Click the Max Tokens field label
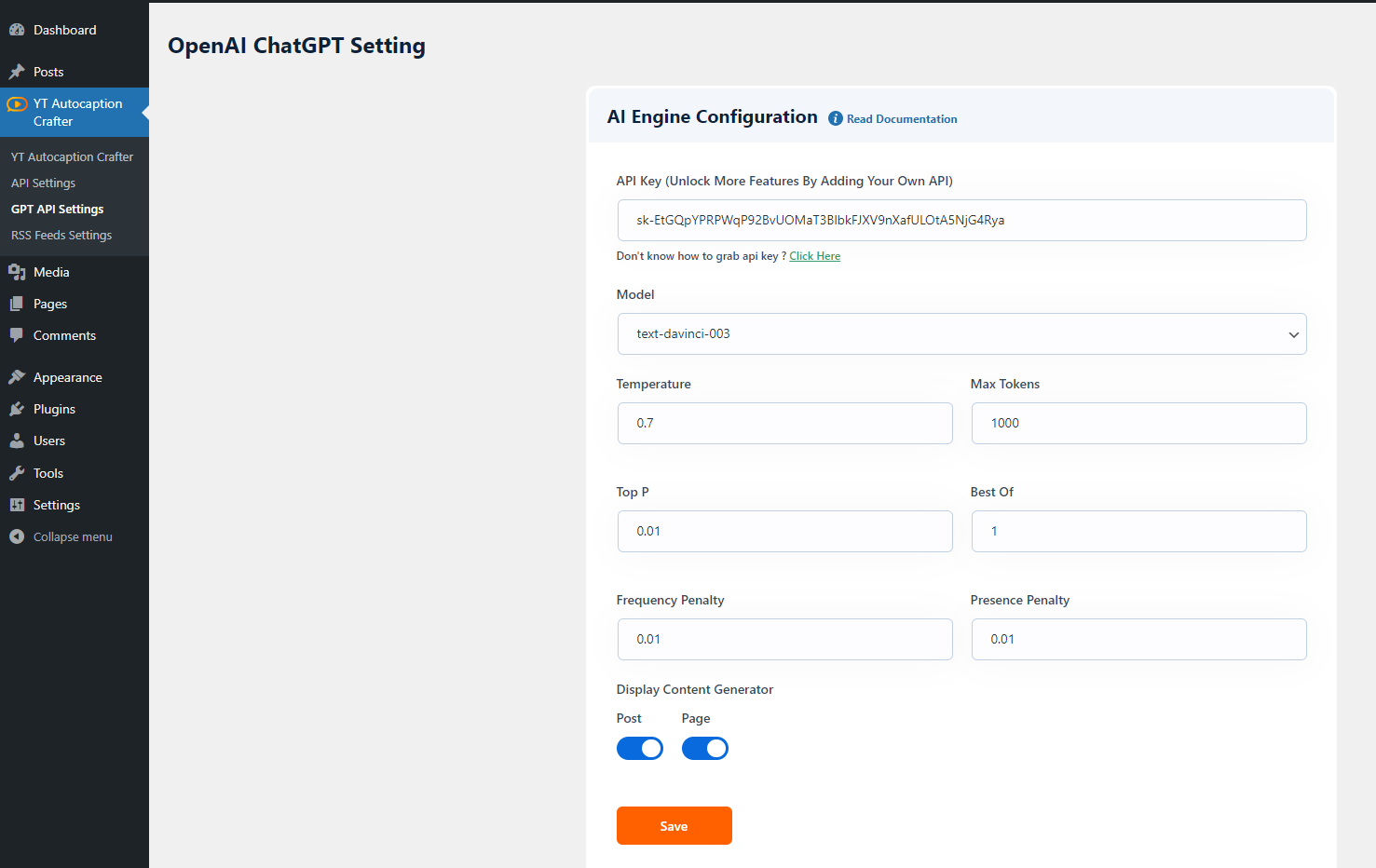1376x868 pixels. coord(1005,384)
